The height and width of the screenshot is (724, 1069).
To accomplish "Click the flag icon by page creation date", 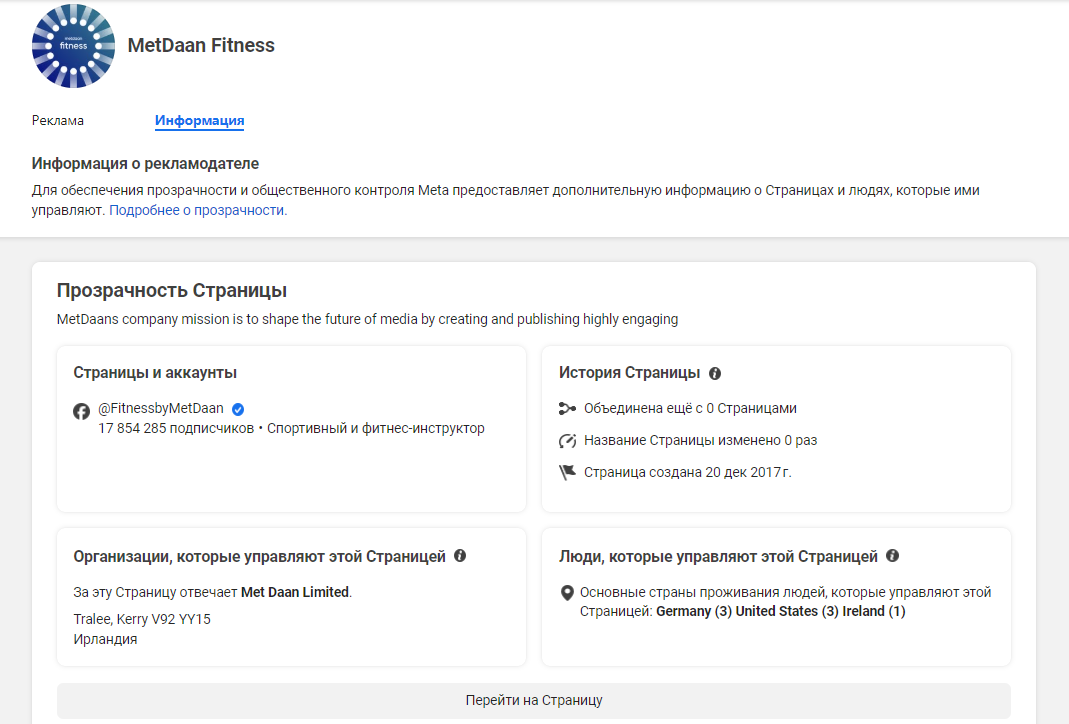I will pyautogui.click(x=568, y=472).
